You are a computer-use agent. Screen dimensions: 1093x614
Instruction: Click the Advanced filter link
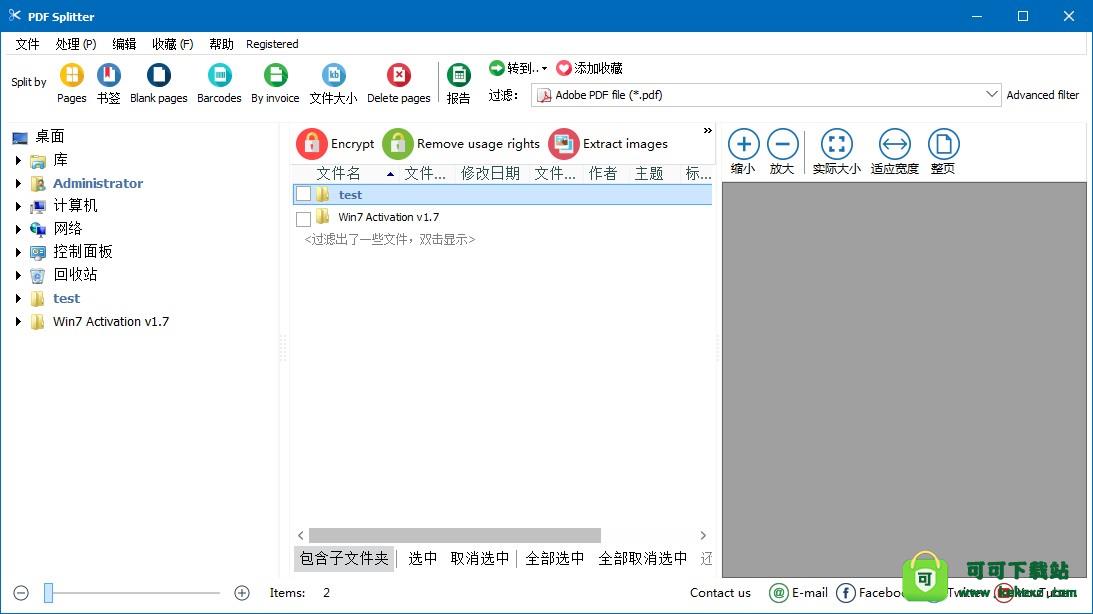1042,95
